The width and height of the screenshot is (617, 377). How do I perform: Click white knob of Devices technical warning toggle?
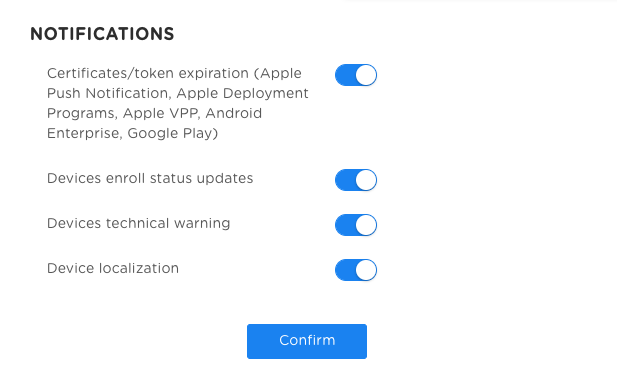pos(366,225)
